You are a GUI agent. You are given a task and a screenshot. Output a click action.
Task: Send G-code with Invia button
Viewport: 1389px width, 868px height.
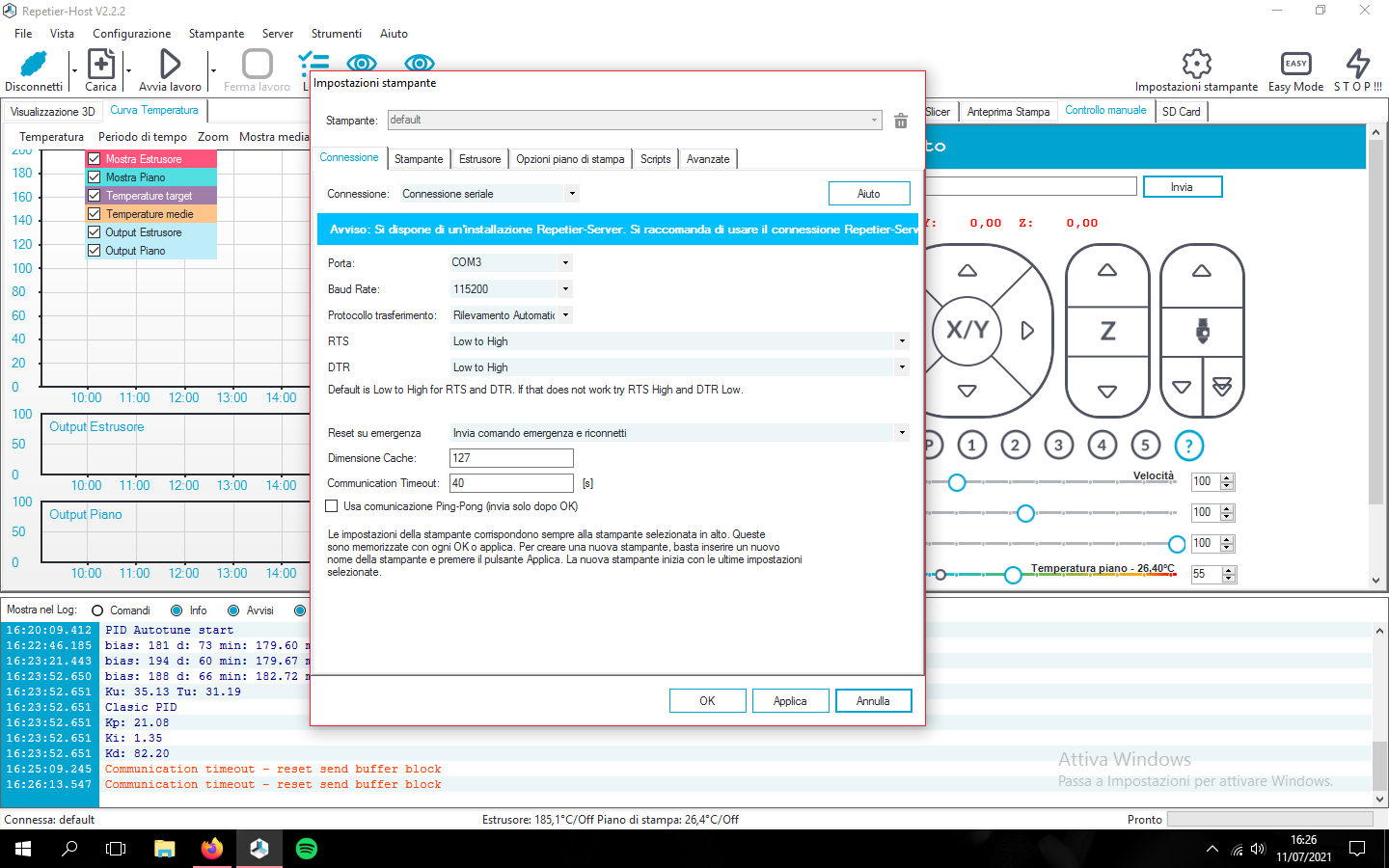[1183, 187]
